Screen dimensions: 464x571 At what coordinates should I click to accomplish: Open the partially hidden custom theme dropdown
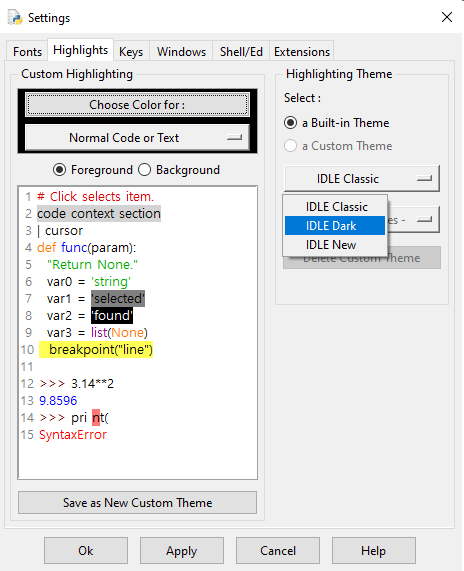[414, 220]
